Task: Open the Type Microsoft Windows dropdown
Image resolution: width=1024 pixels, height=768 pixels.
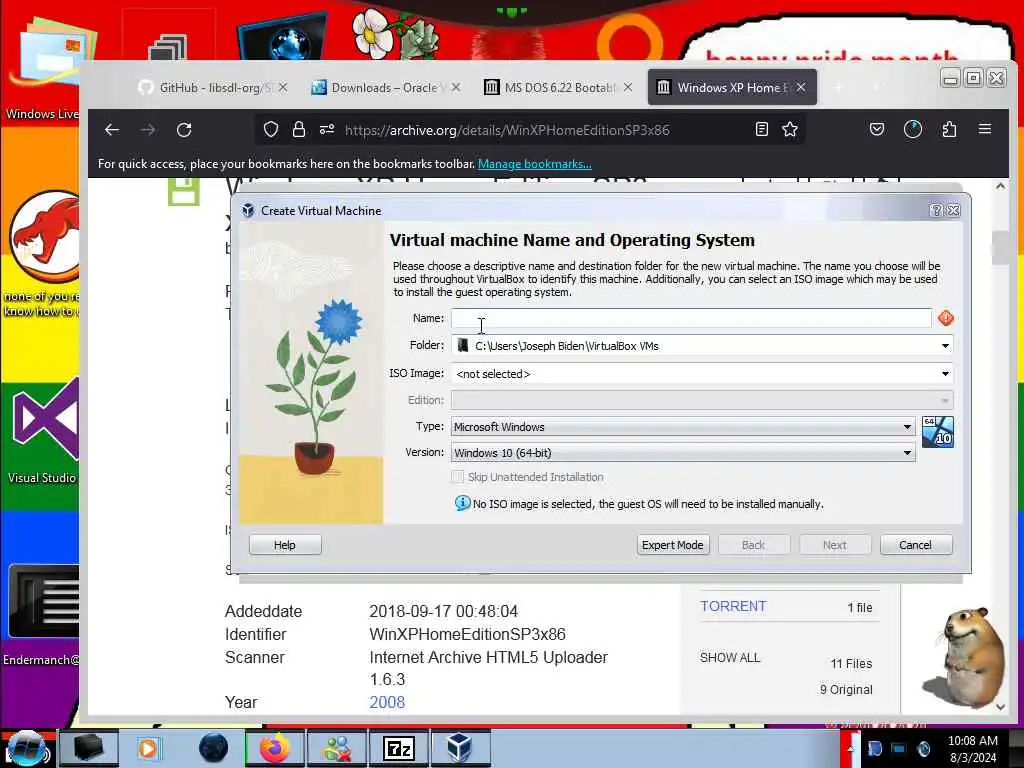Action: tap(683, 426)
